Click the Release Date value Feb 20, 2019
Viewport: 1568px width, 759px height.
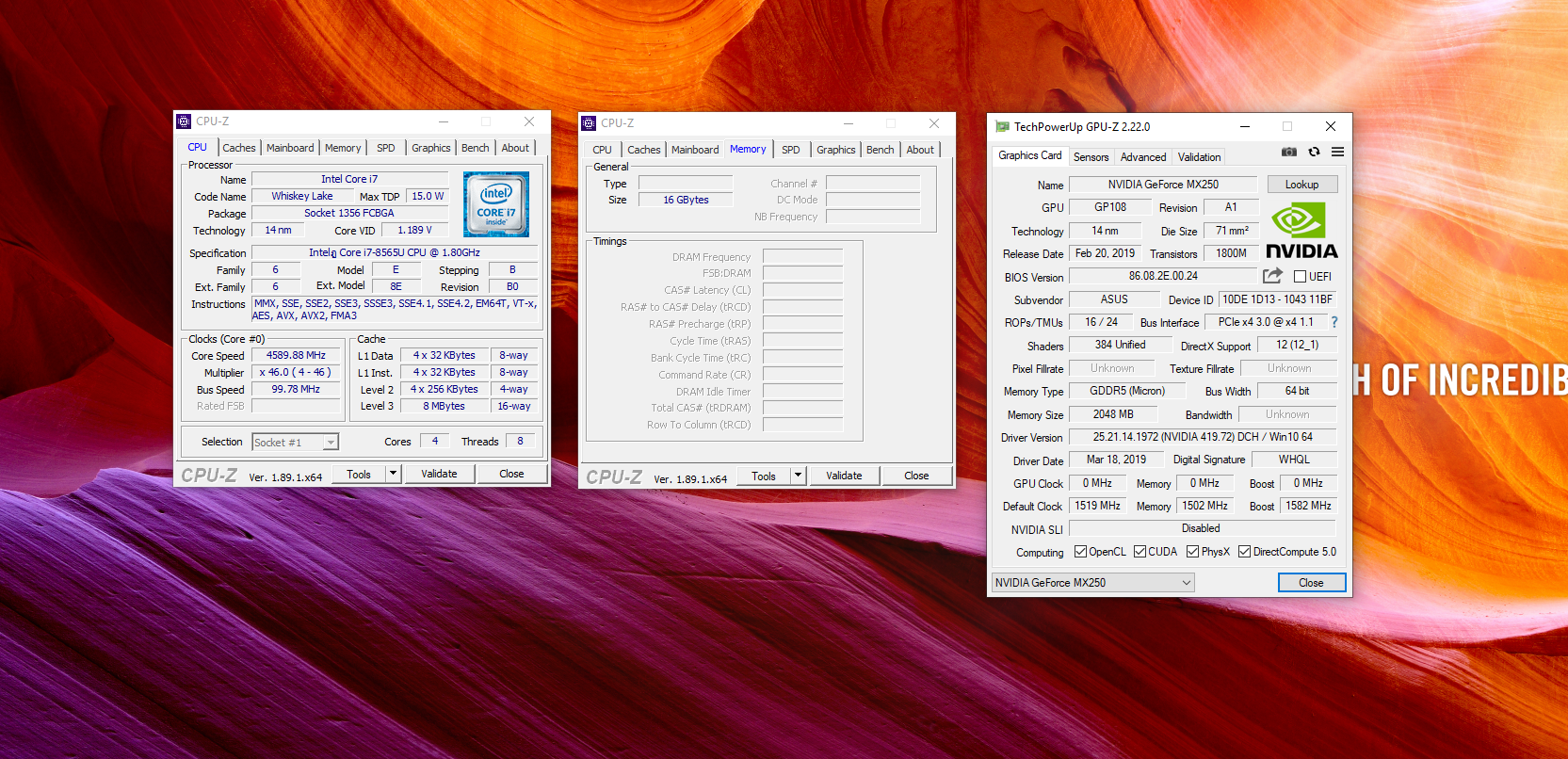point(1106,253)
